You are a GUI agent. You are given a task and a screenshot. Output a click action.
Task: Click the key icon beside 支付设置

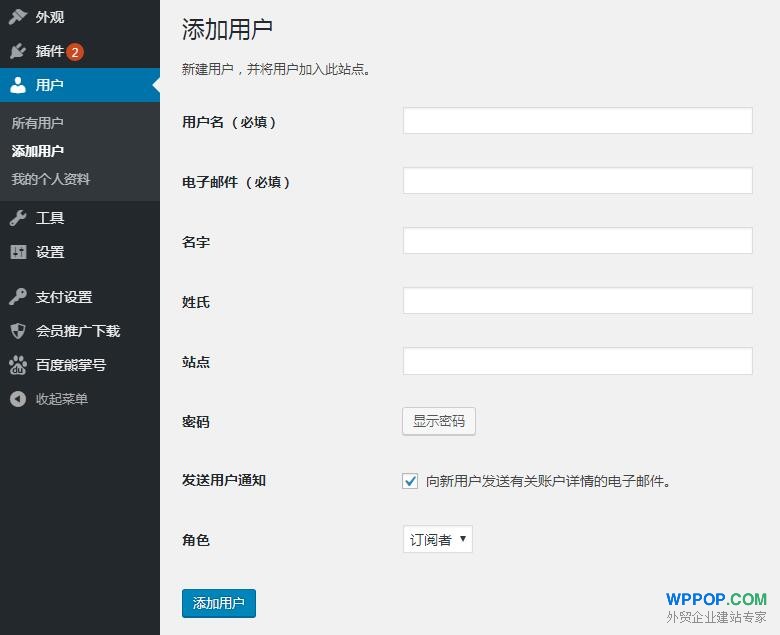[x=18, y=297]
